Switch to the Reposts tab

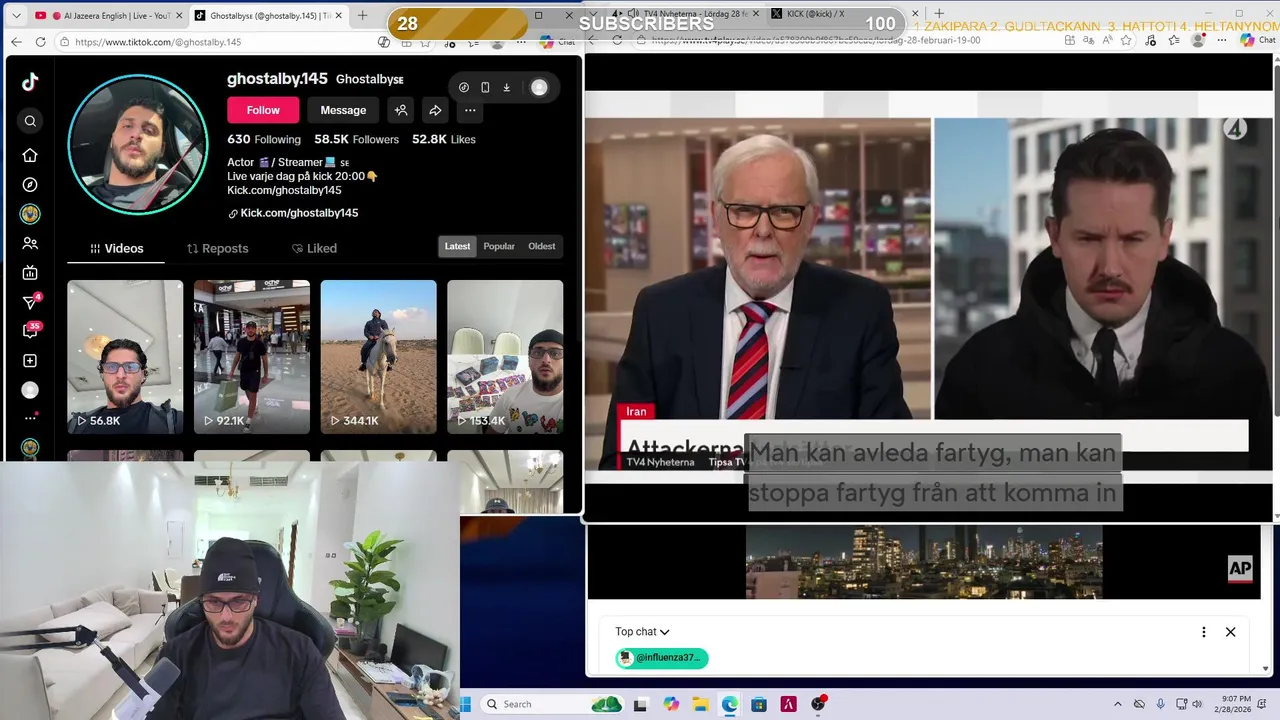coord(217,248)
